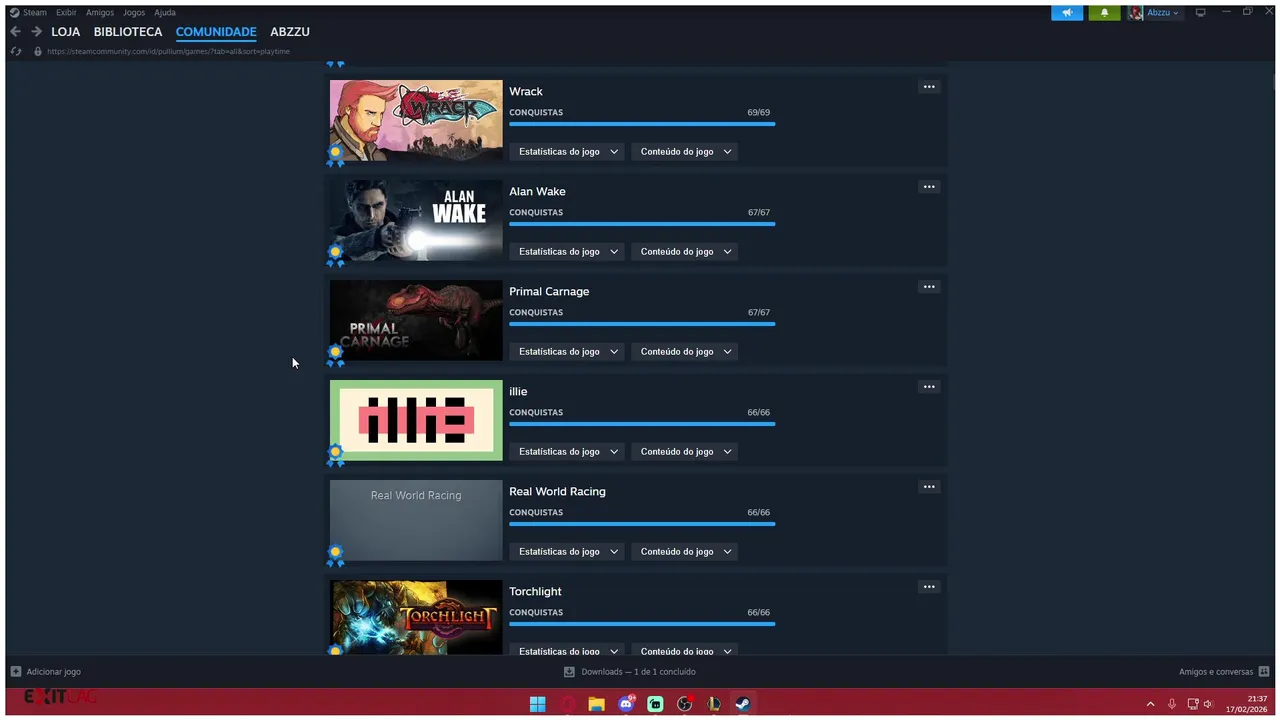
Task: Enter Big Picture mode via monitor icon
Action: click(x=1201, y=12)
